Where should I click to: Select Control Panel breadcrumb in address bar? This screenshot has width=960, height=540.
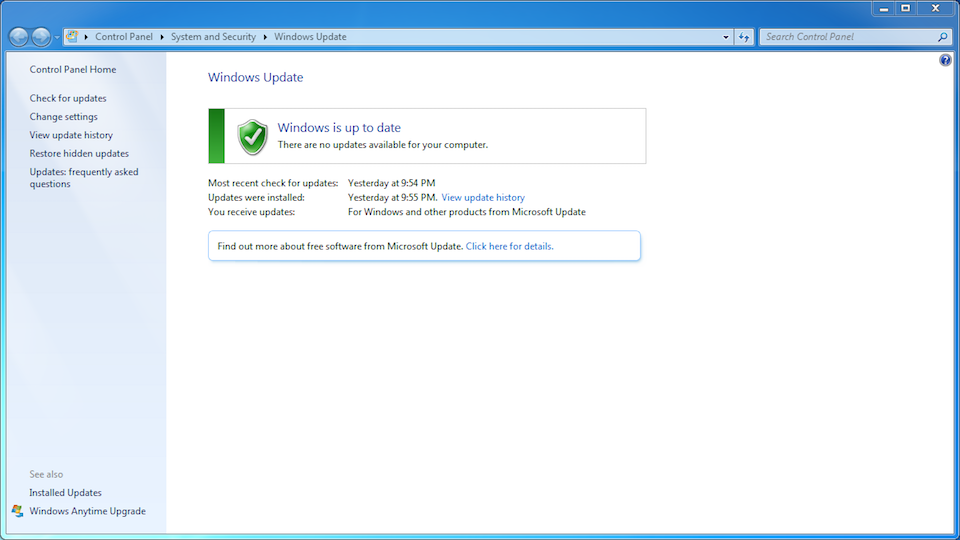[x=124, y=37]
